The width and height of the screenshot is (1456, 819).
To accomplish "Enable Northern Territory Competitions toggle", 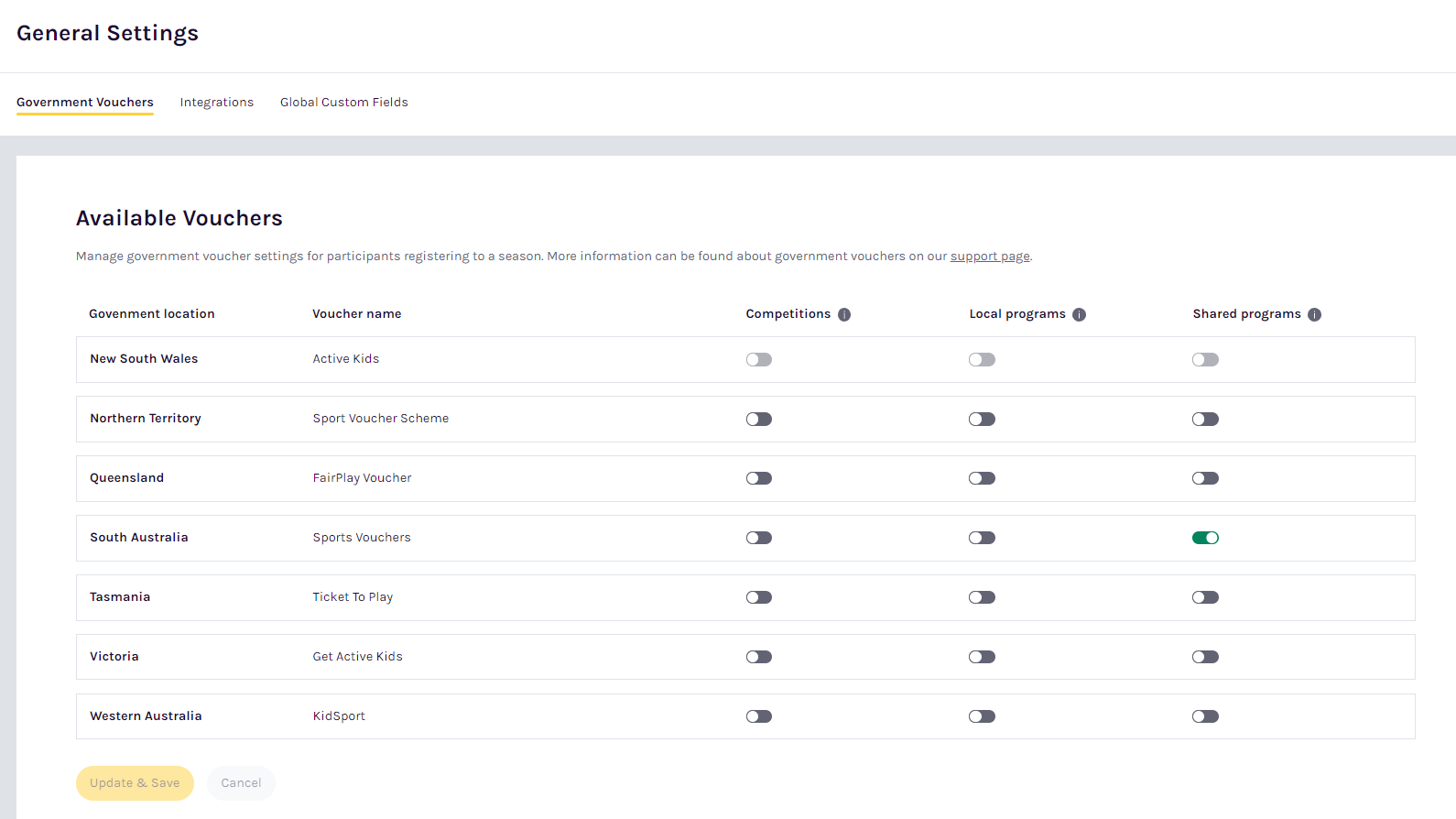I will tap(759, 419).
